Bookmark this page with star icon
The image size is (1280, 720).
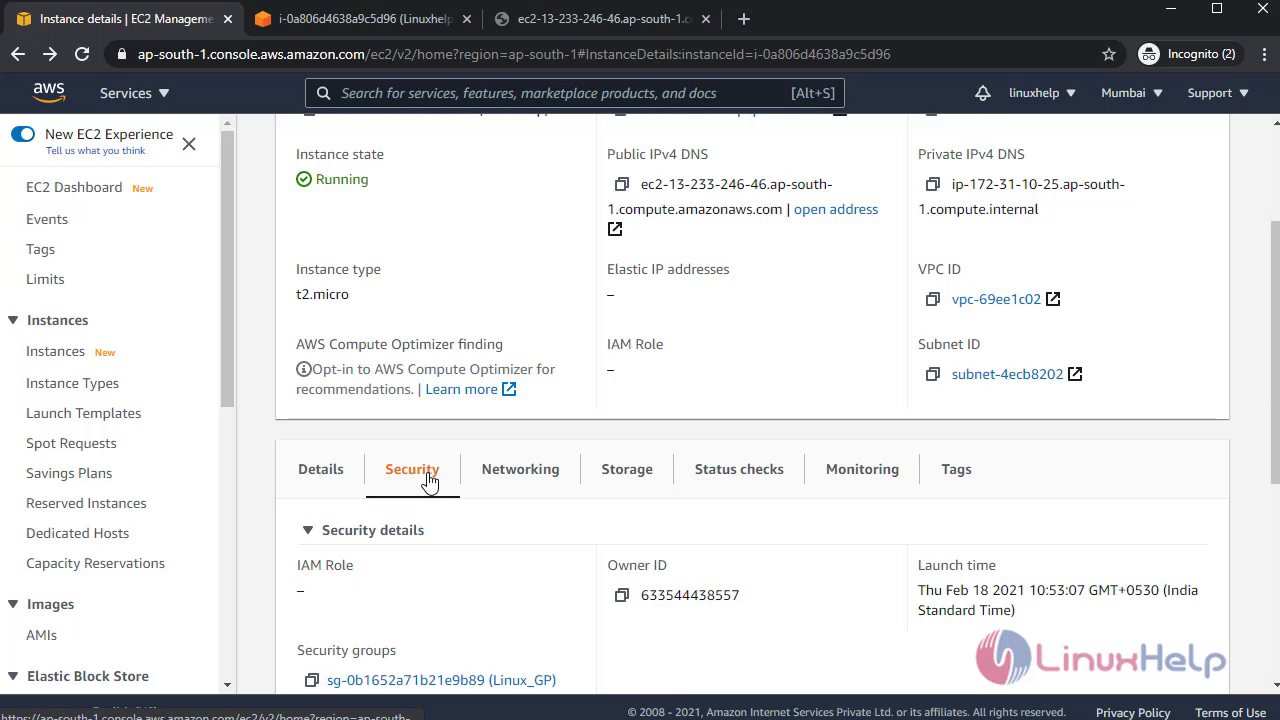(x=1108, y=54)
